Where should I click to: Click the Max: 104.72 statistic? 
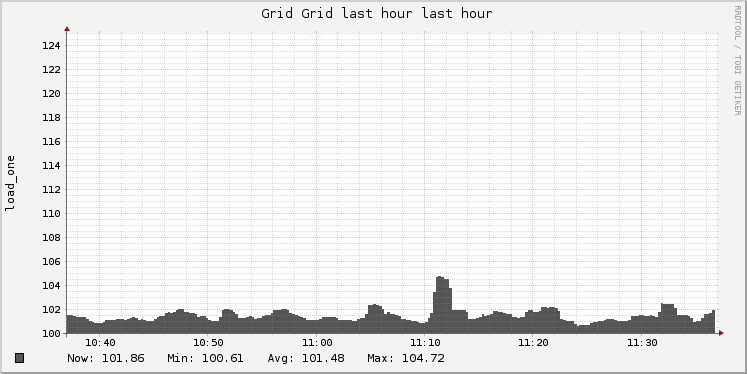coord(406,358)
